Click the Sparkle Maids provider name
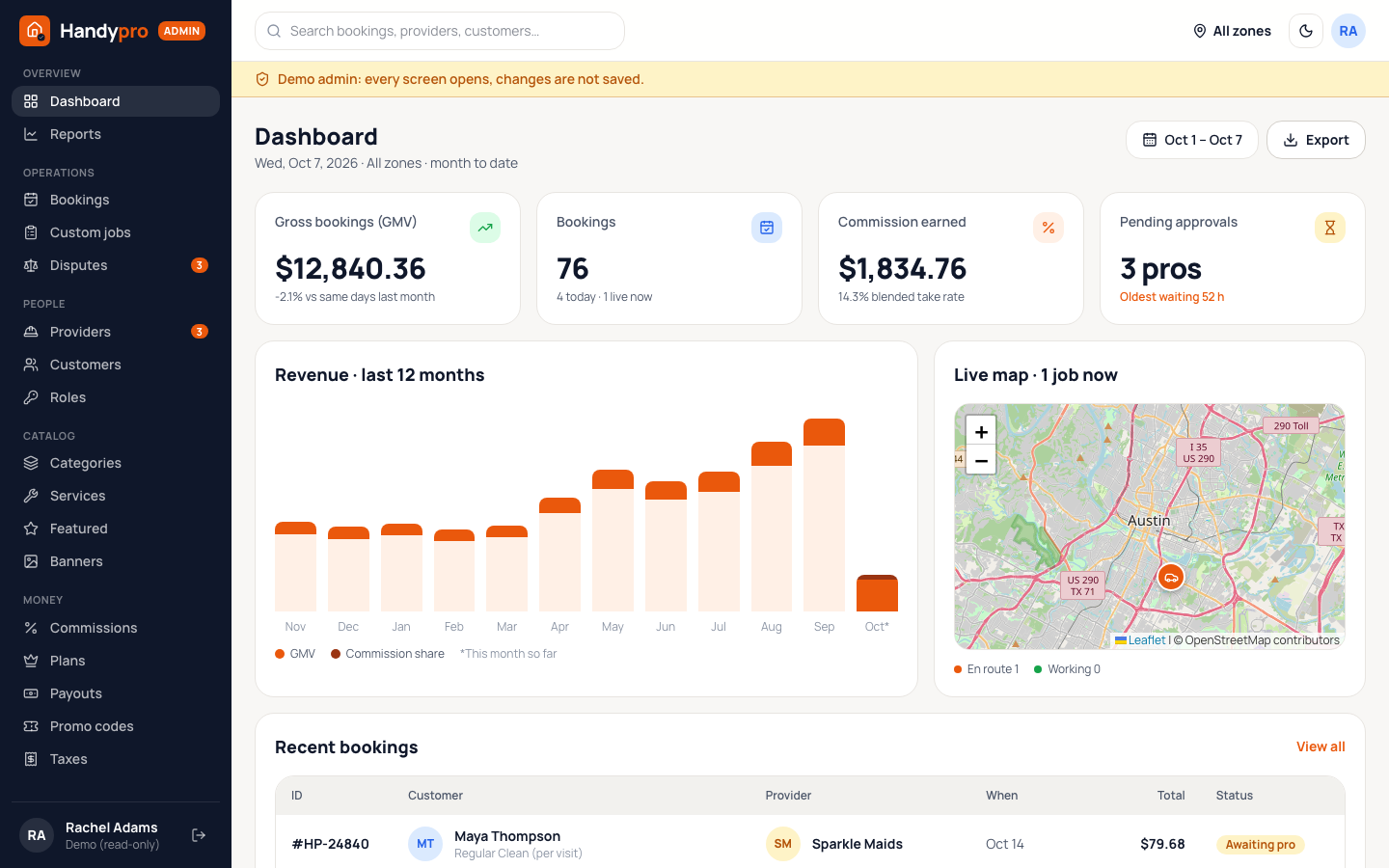Viewport: 1389px width, 868px height. click(x=858, y=844)
